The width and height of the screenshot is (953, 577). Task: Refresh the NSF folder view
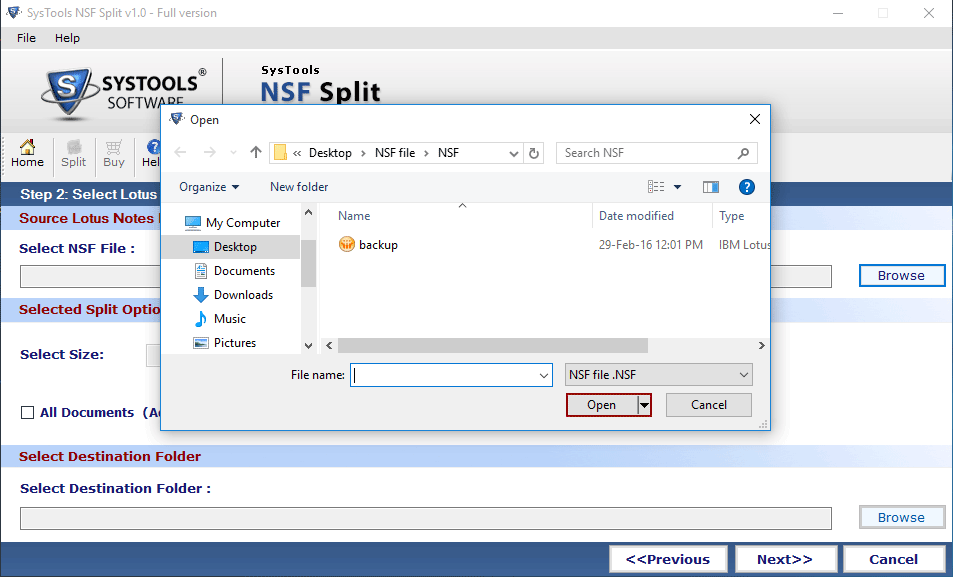[534, 152]
